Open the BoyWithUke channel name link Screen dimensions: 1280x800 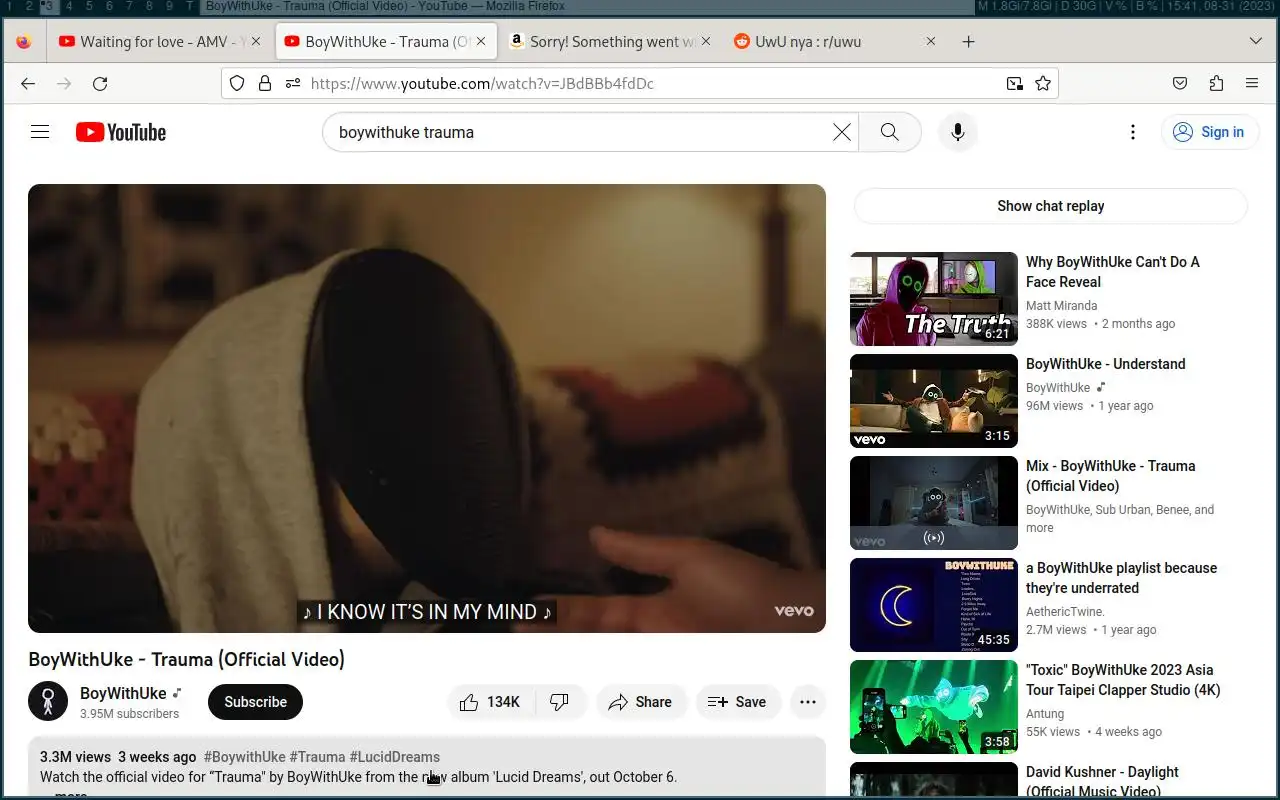123,693
